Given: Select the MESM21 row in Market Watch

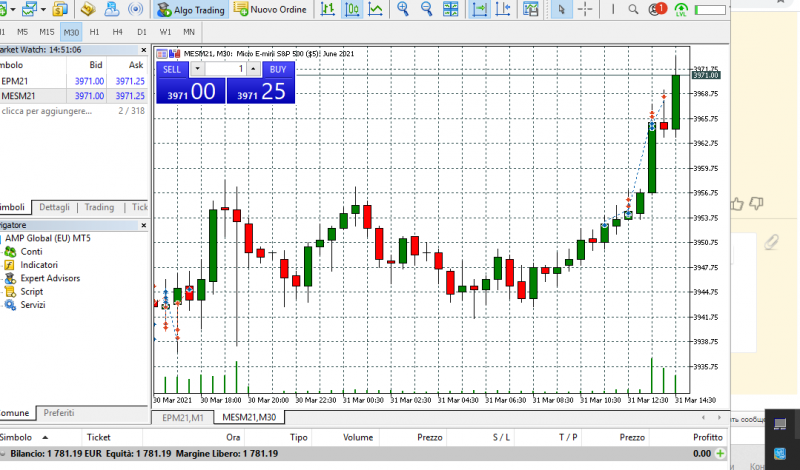Looking at the screenshot, I should (74, 96).
